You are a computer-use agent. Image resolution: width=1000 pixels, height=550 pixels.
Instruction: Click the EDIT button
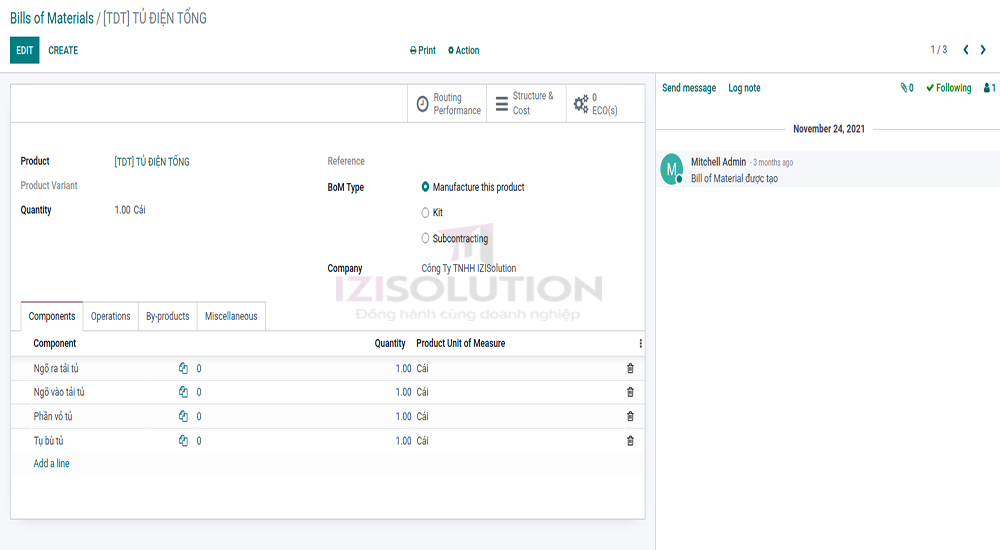point(25,50)
